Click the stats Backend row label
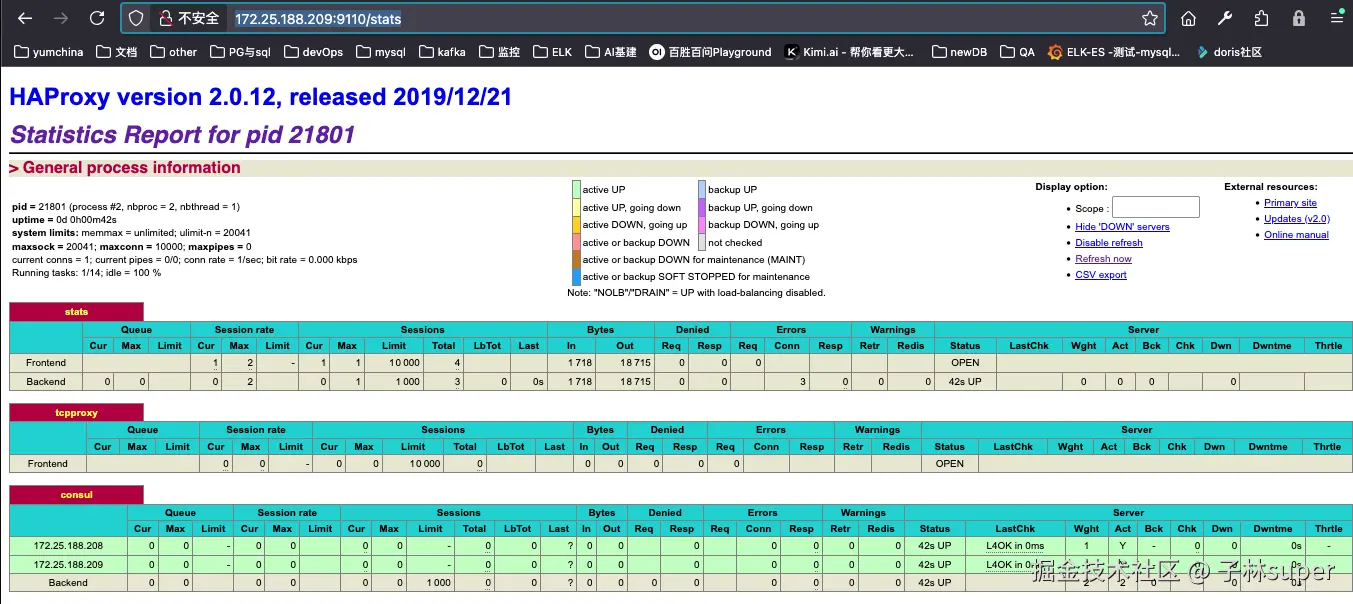 click(x=46, y=382)
